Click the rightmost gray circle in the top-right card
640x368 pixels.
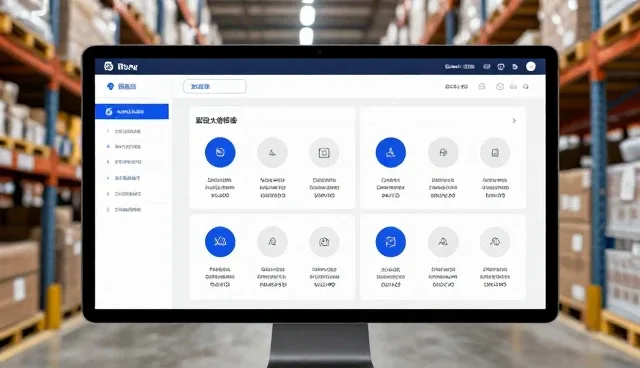[495, 153]
